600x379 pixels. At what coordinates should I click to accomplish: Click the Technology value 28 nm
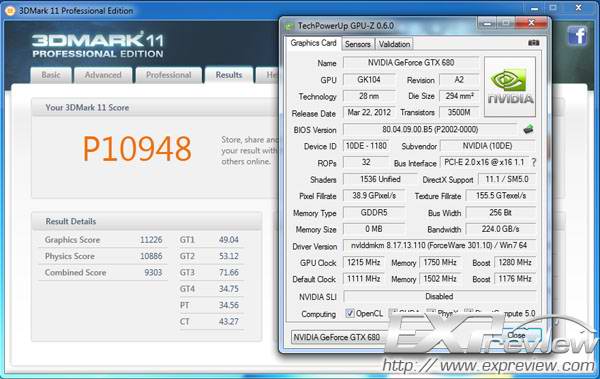pos(369,96)
